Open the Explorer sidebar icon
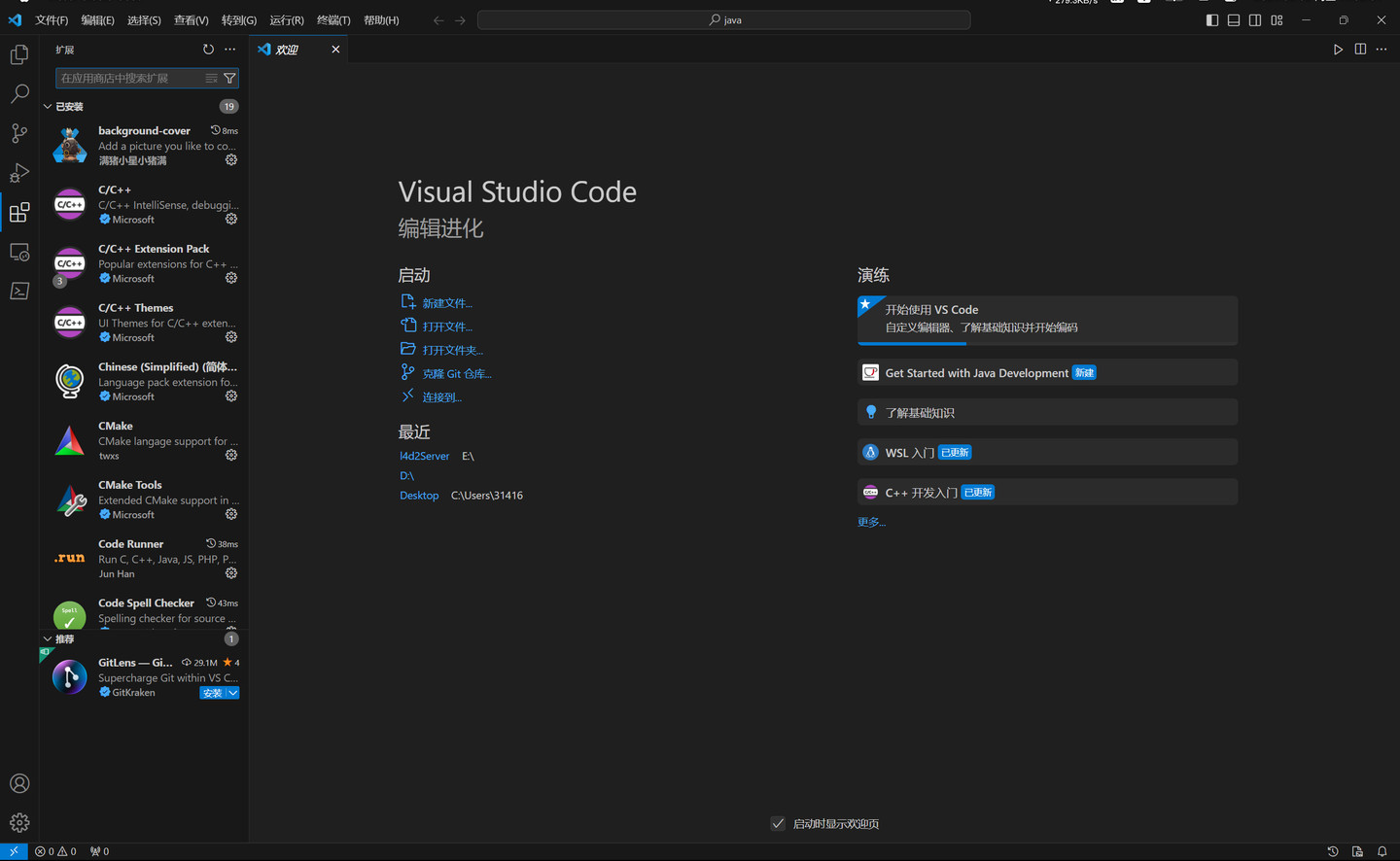Image resolution: width=1400 pixels, height=861 pixels. (x=19, y=54)
